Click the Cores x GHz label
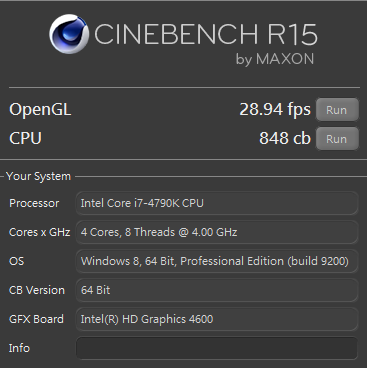Viewport: 367px width, 368px height. 39,232
